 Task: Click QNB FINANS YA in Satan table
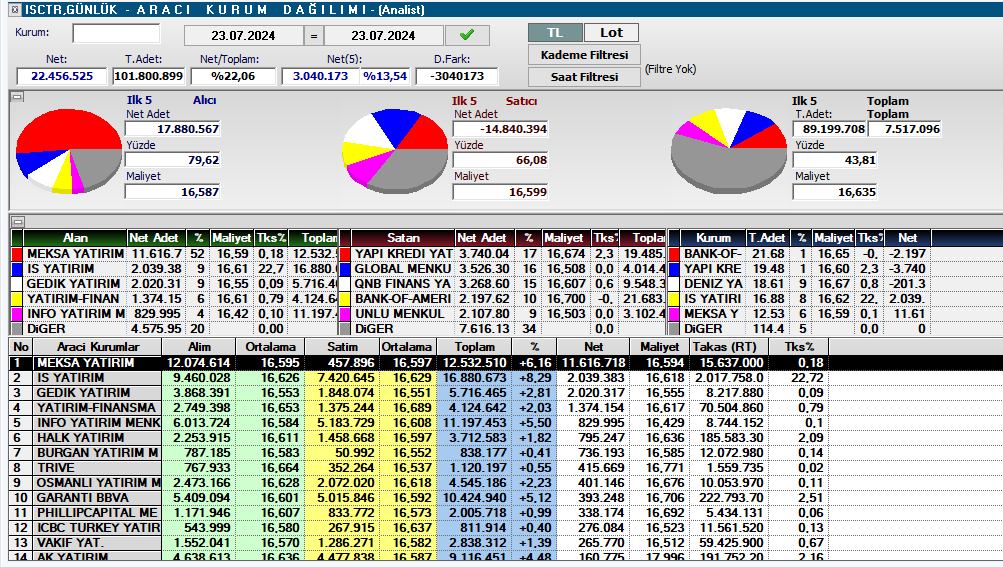click(x=402, y=284)
